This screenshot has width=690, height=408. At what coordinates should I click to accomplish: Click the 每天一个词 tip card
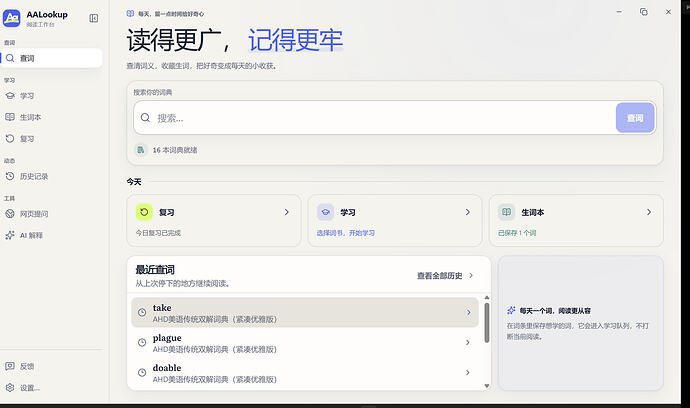click(x=580, y=323)
